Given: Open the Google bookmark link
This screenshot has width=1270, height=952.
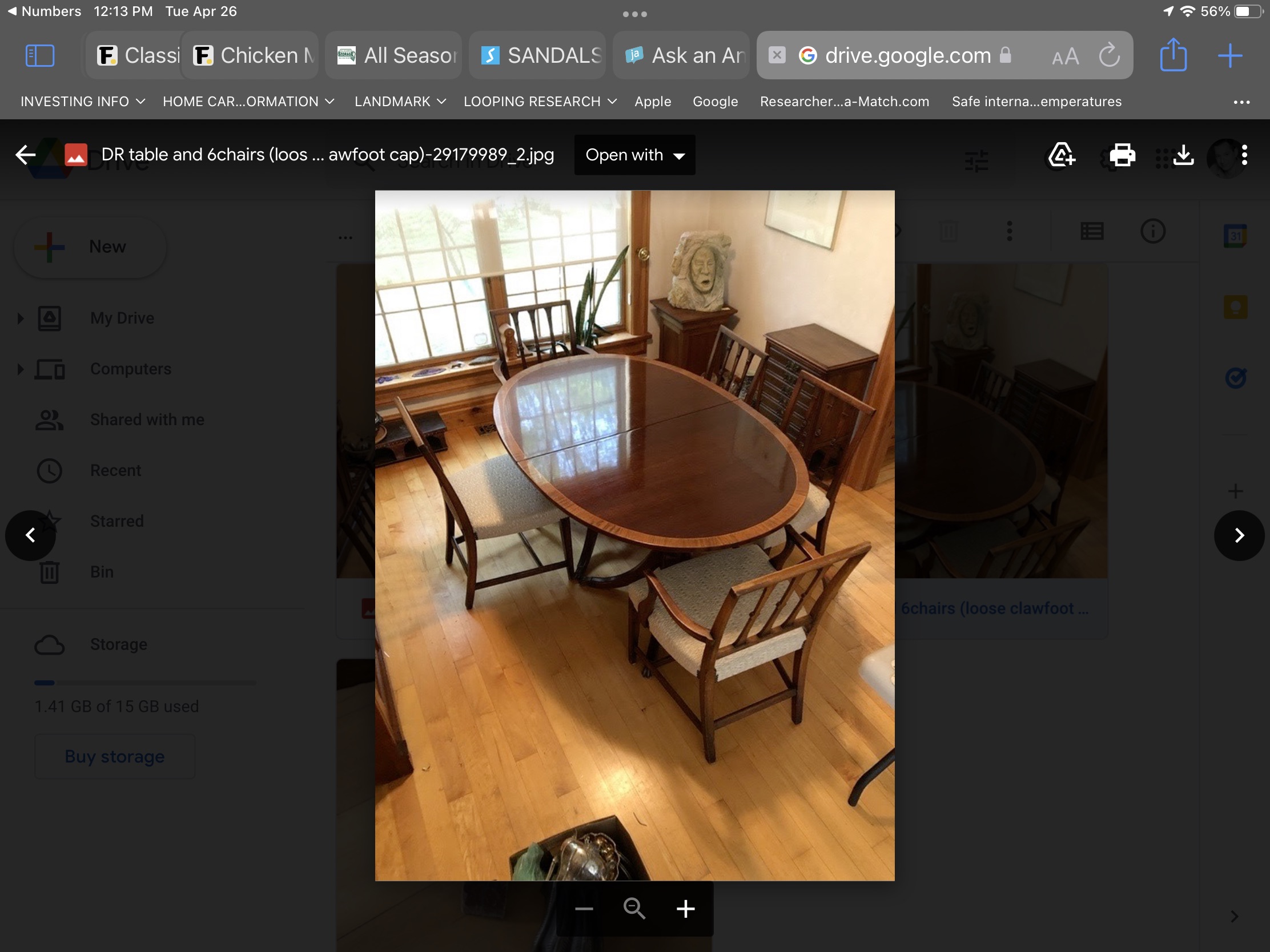Looking at the screenshot, I should coord(715,102).
